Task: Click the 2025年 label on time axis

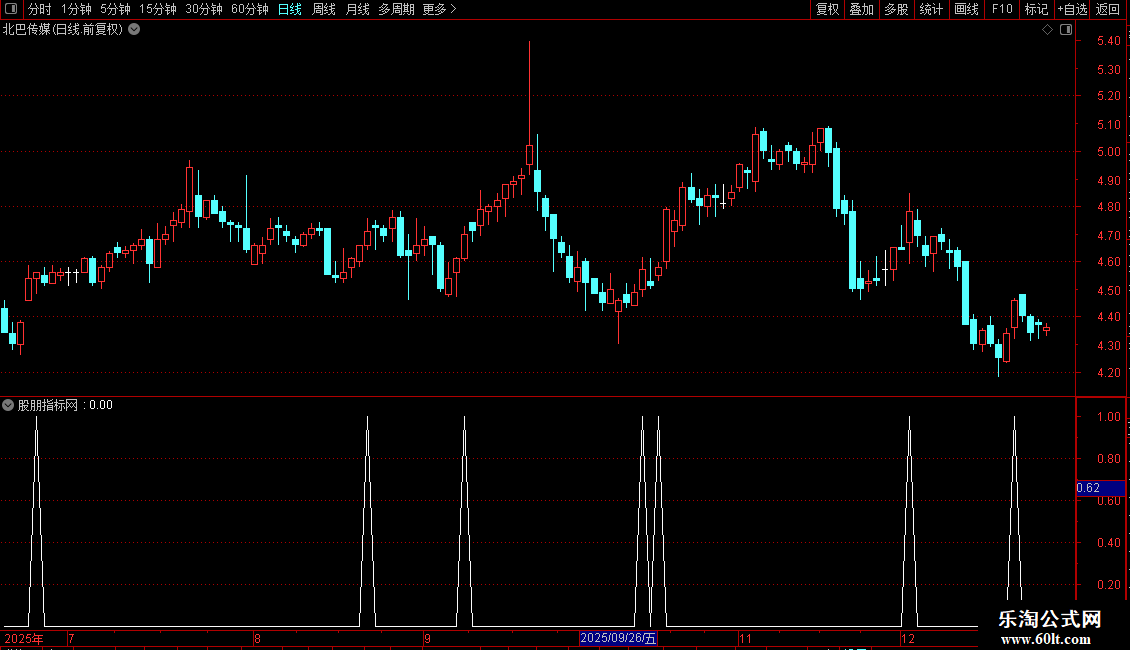Action: [x=24, y=638]
